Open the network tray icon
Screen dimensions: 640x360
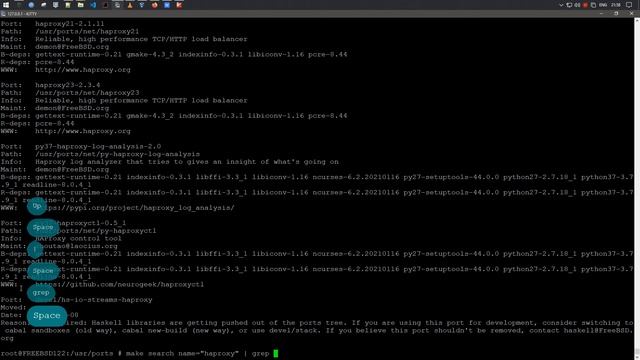(x=569, y=5)
